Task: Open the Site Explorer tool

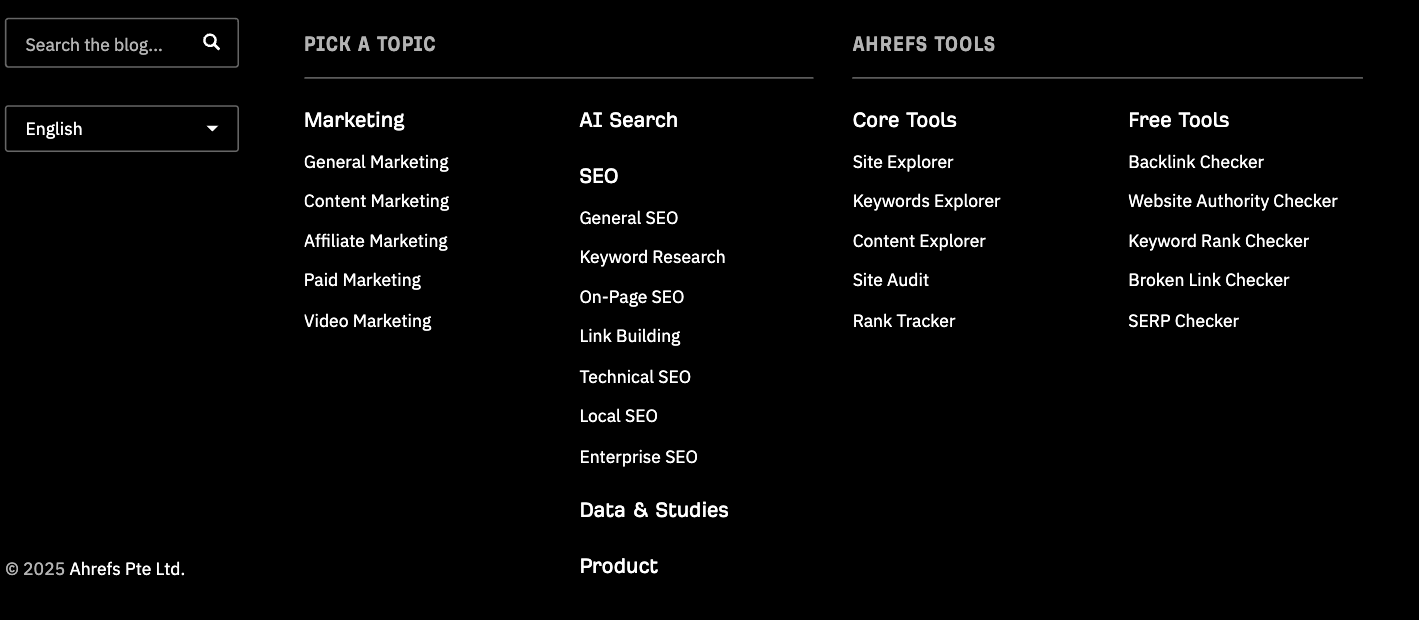Action: pyautogui.click(x=902, y=161)
